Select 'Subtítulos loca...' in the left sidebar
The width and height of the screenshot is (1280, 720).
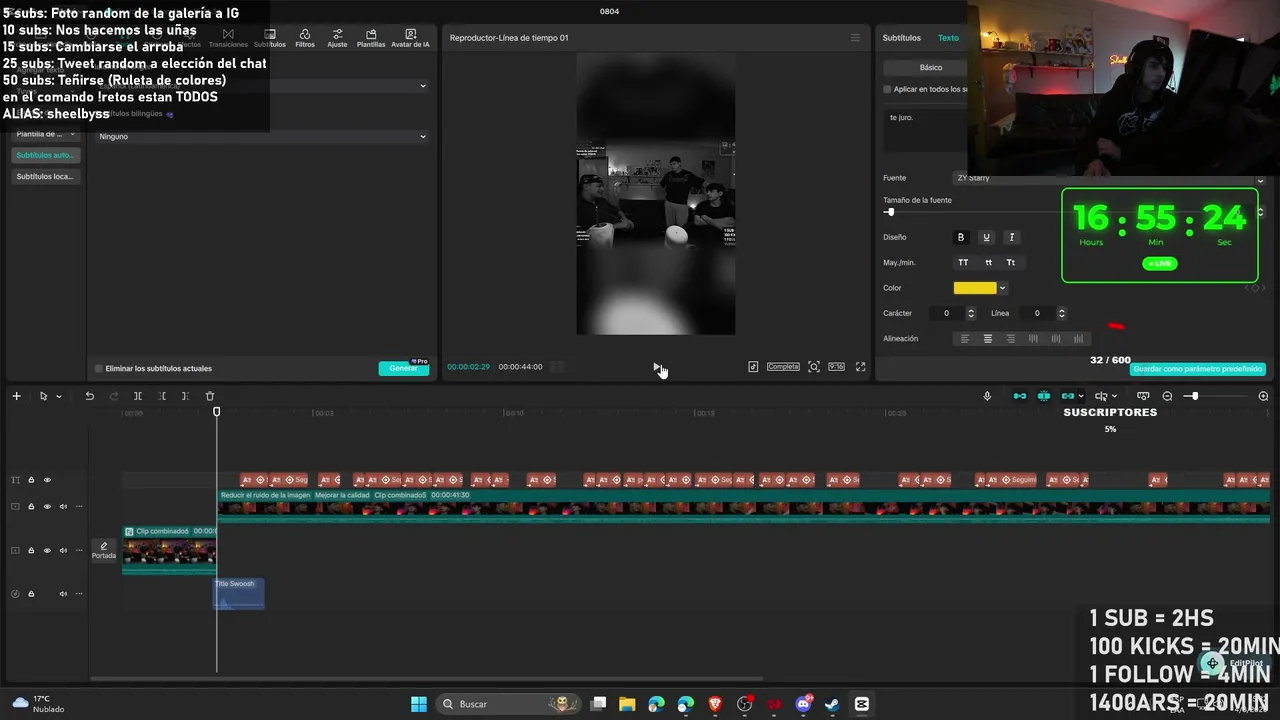click(x=46, y=177)
